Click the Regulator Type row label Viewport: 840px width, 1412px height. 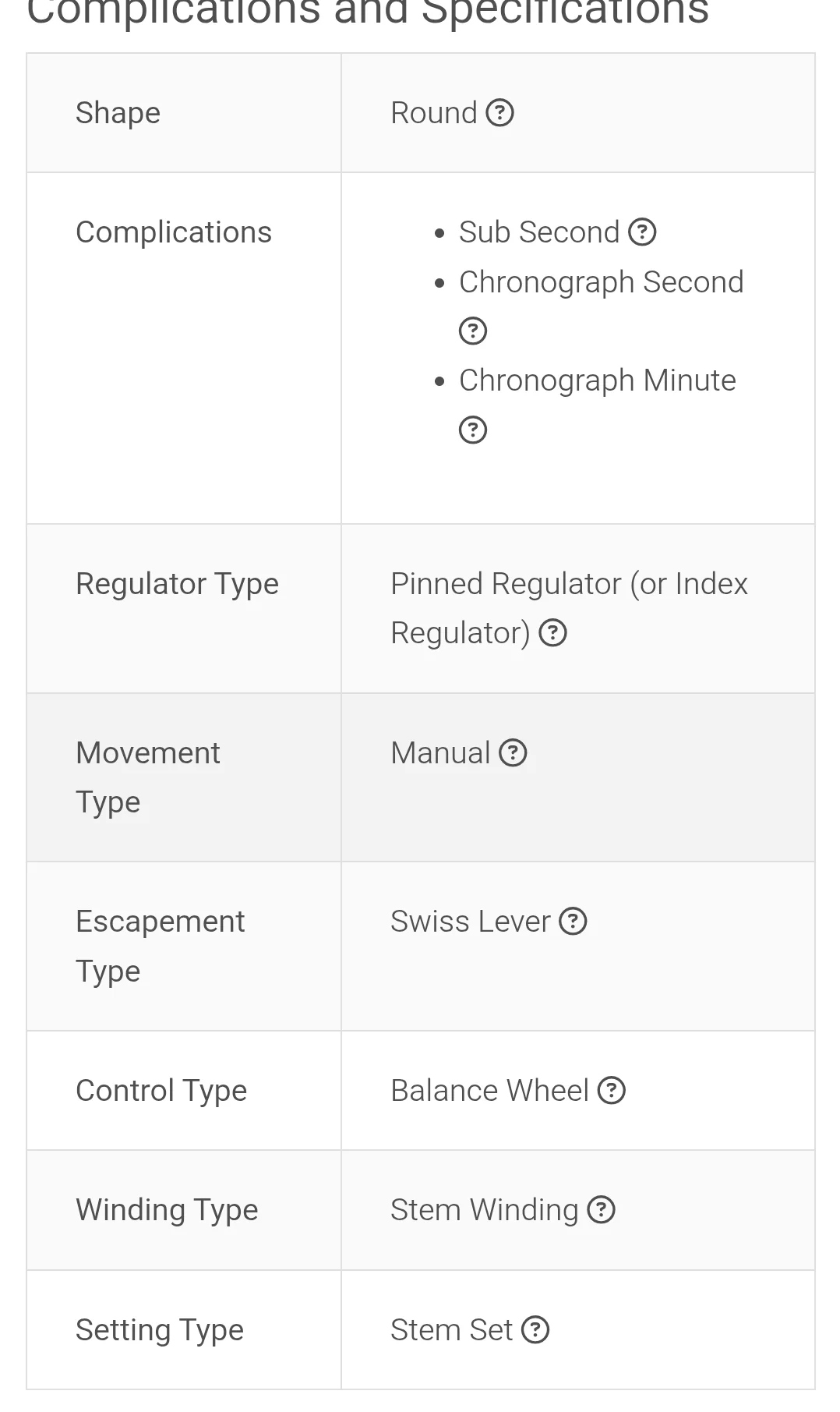(x=177, y=584)
